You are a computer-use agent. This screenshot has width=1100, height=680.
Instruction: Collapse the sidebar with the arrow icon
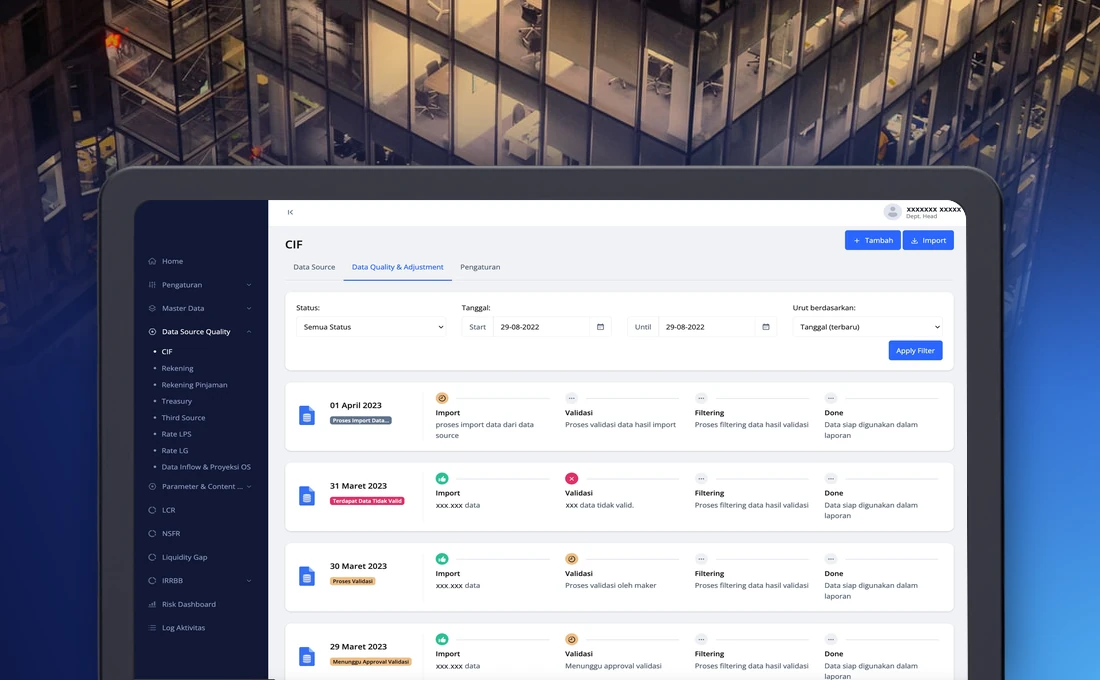pos(290,212)
